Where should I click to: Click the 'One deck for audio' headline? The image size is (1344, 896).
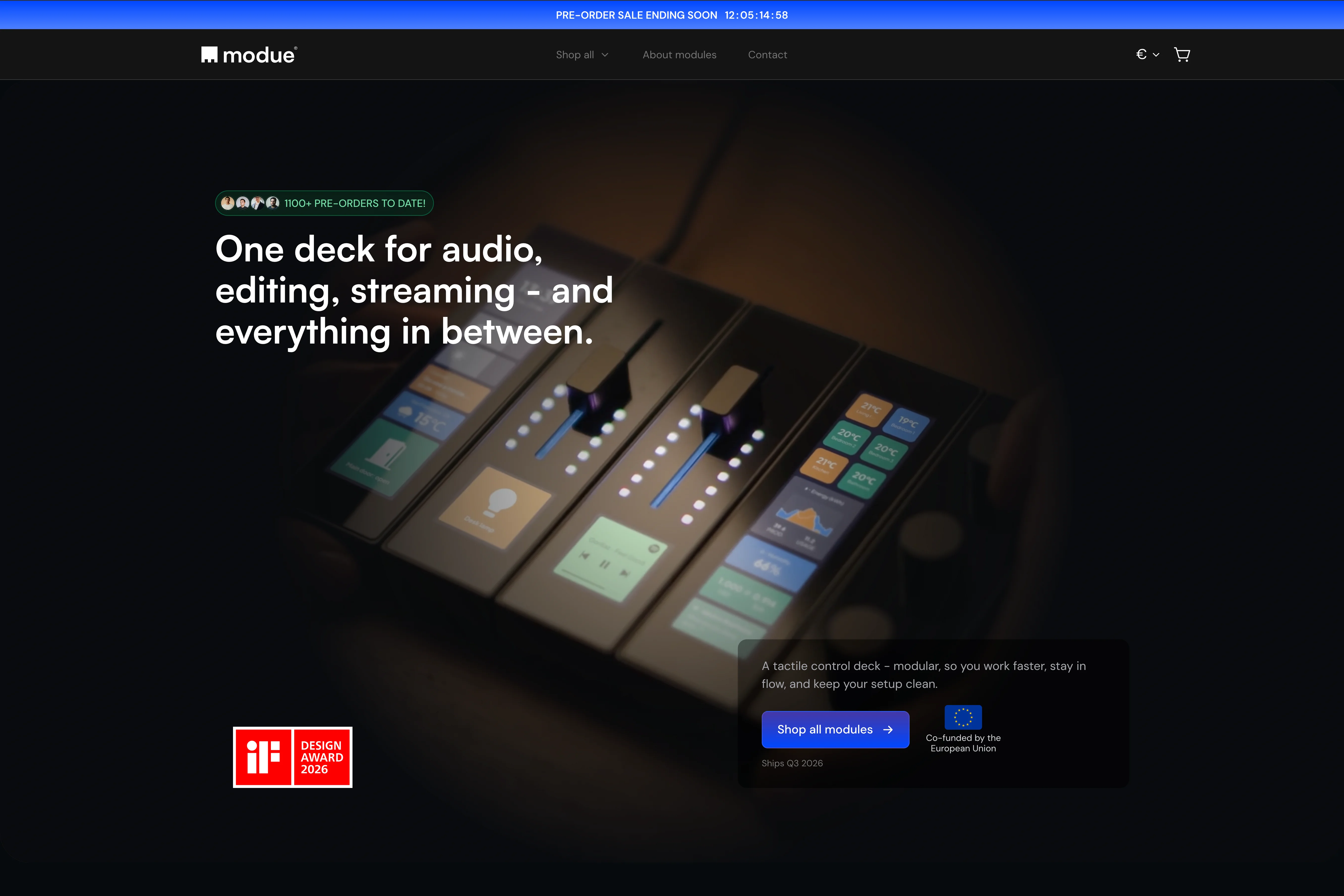(x=414, y=290)
